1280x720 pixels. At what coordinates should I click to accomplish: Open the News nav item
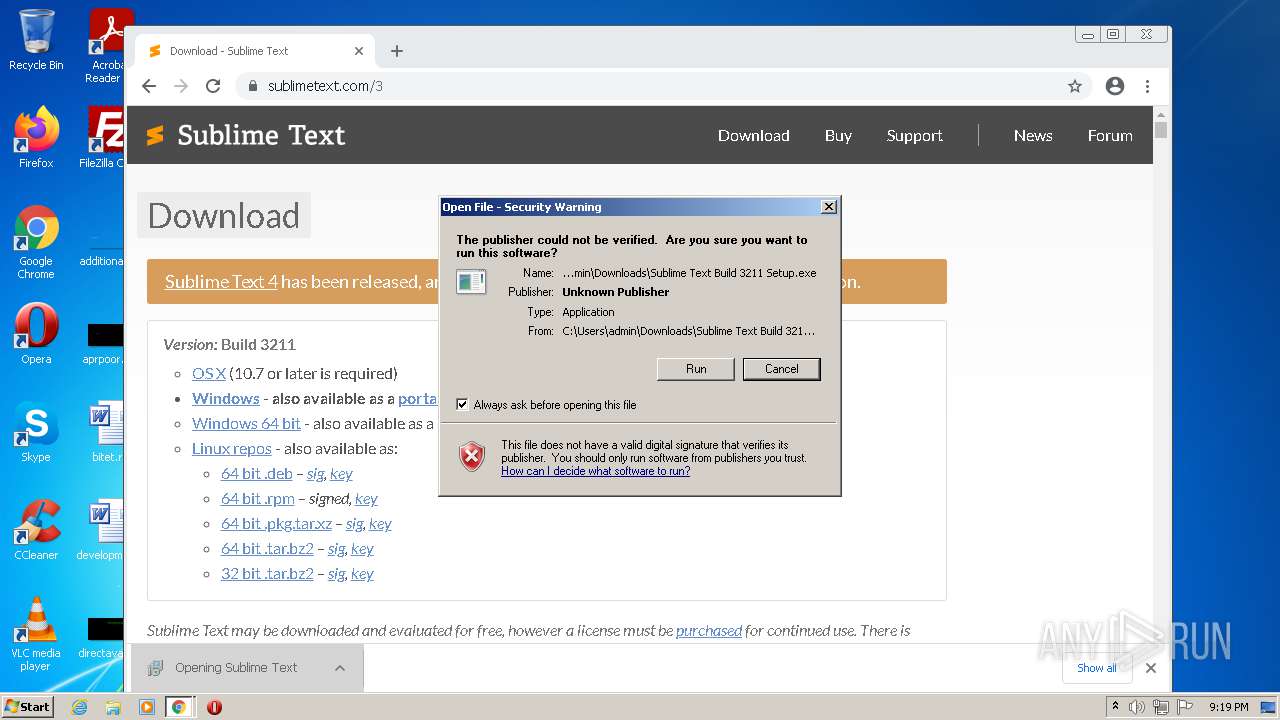point(1033,136)
